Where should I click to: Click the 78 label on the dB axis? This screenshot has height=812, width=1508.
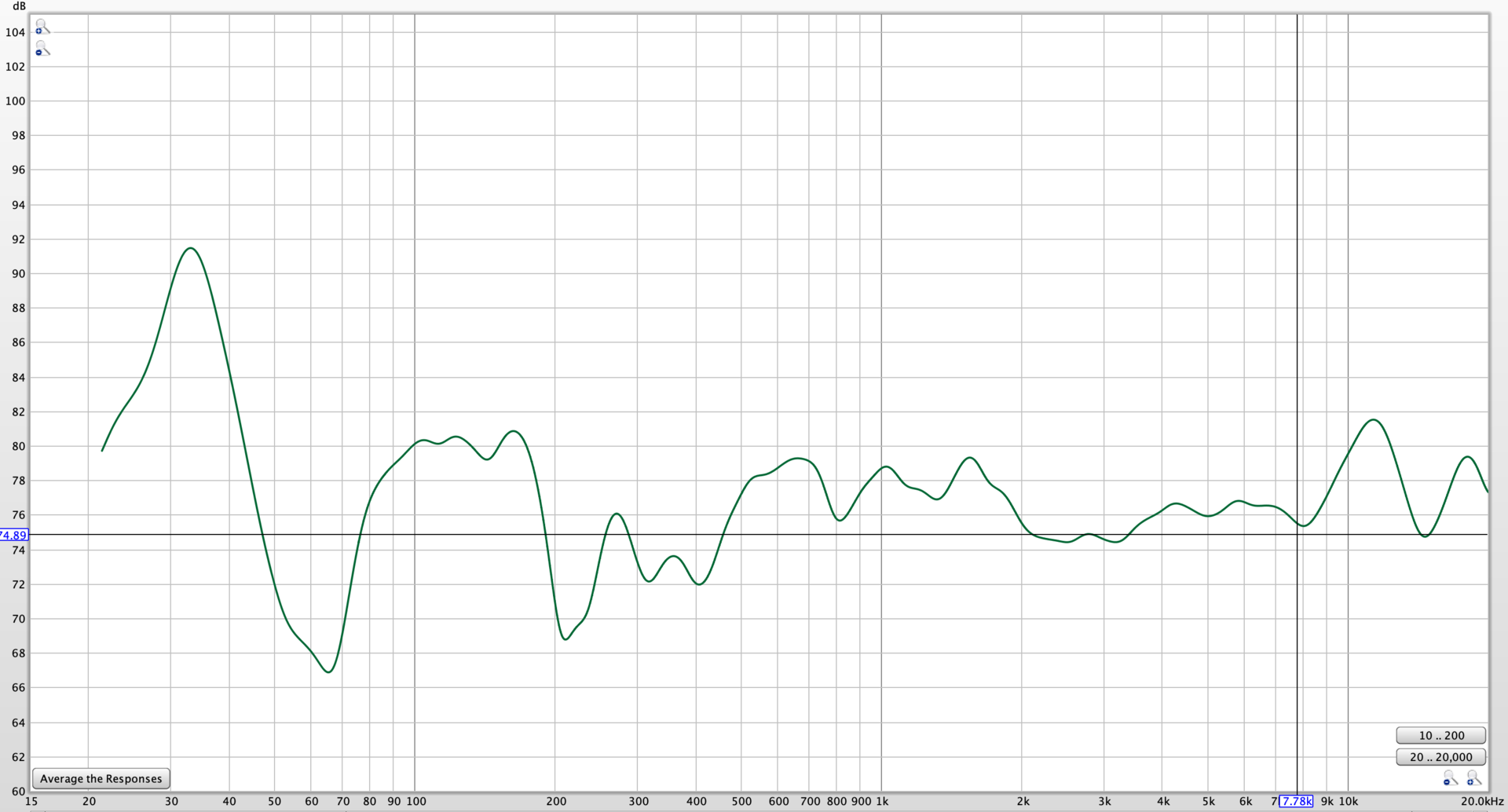(18, 481)
